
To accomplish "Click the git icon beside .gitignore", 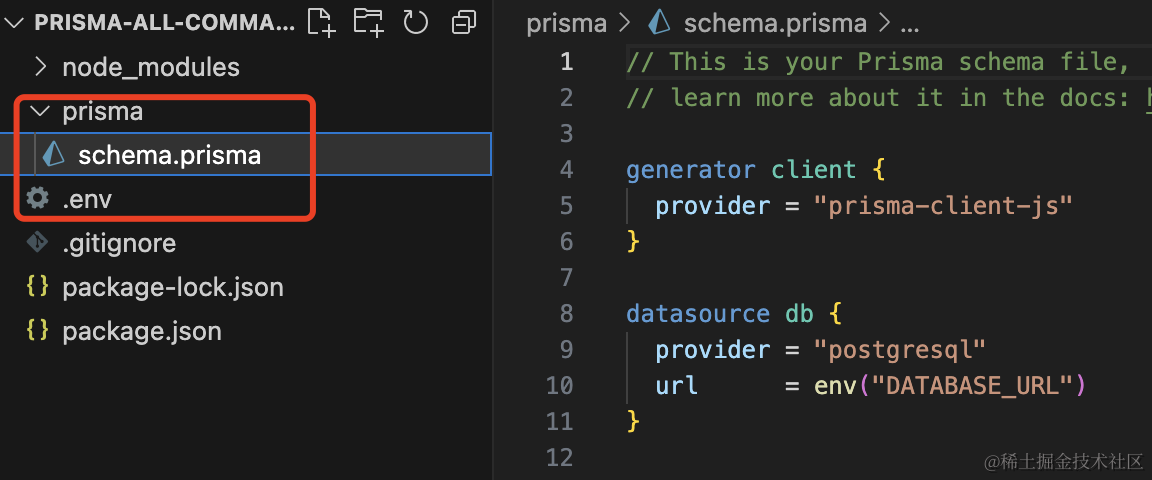I will pos(38,243).
